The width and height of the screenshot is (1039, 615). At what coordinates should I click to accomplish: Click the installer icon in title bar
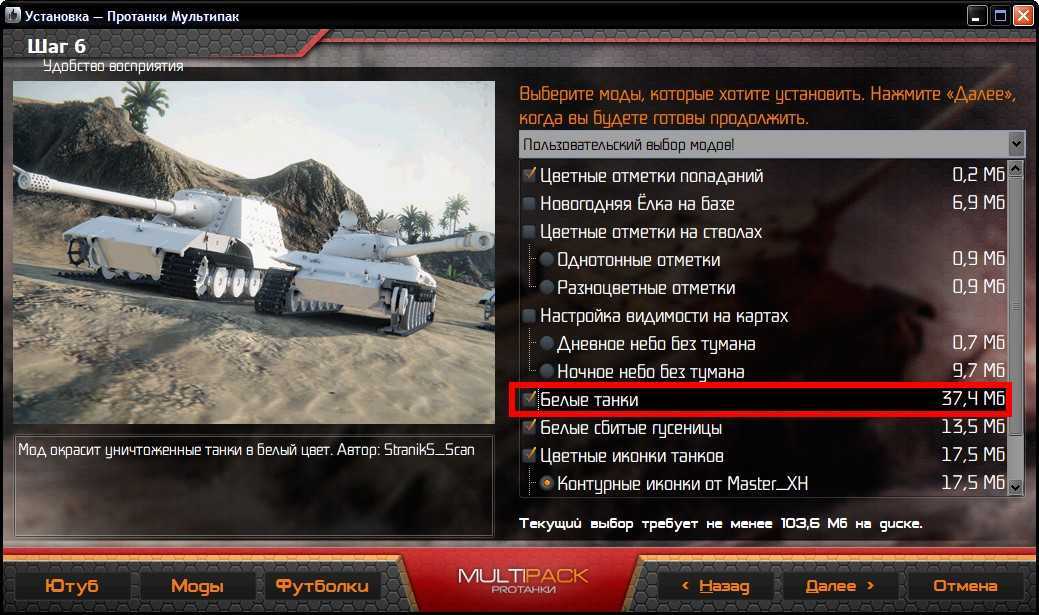(x=13, y=15)
